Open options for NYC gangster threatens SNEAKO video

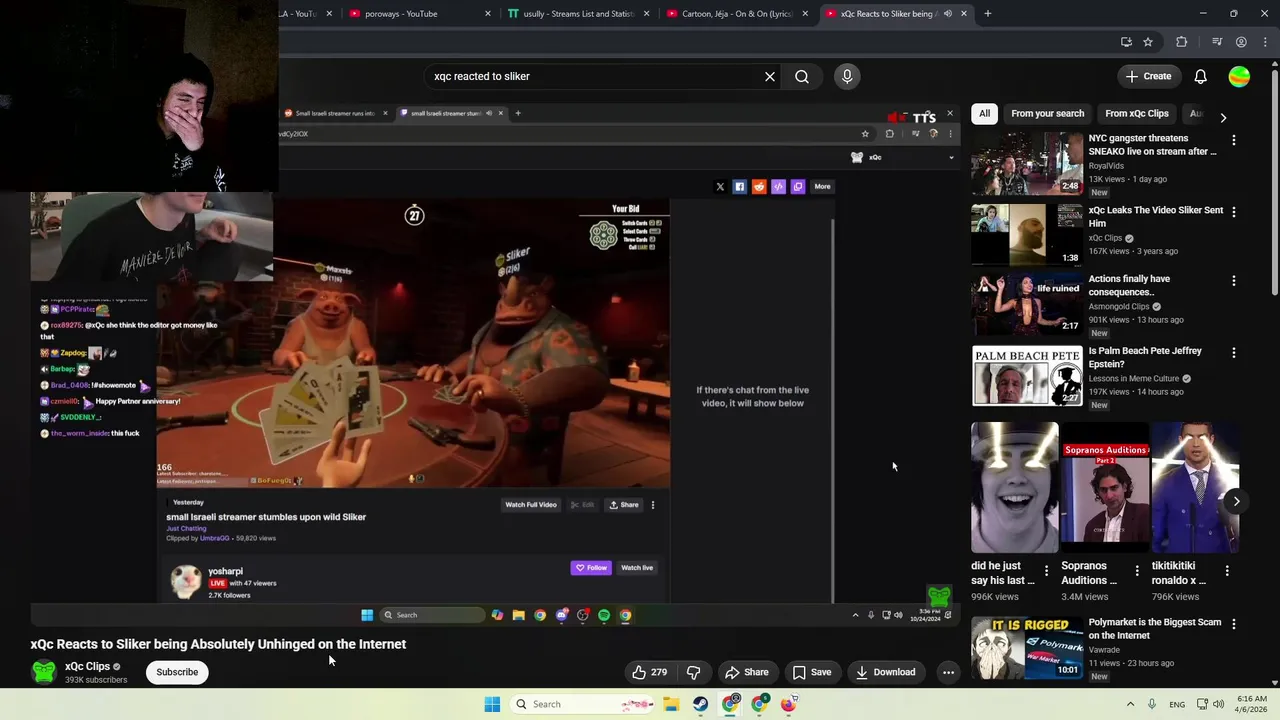[1233, 141]
